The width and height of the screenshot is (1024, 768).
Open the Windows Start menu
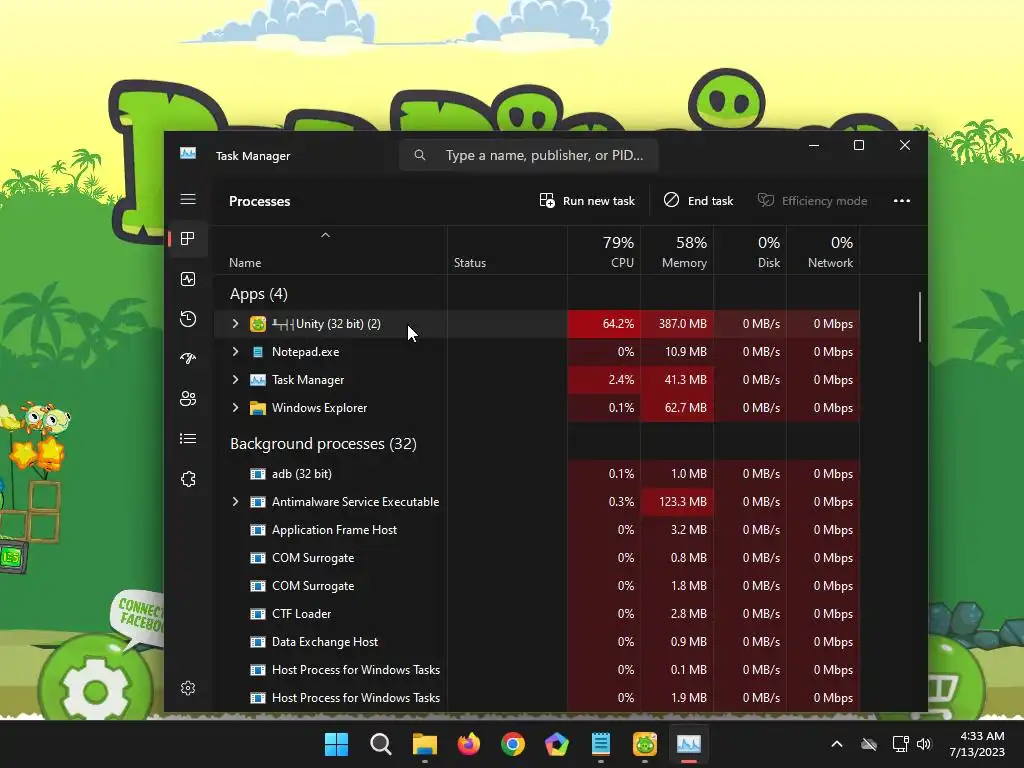tap(336, 744)
